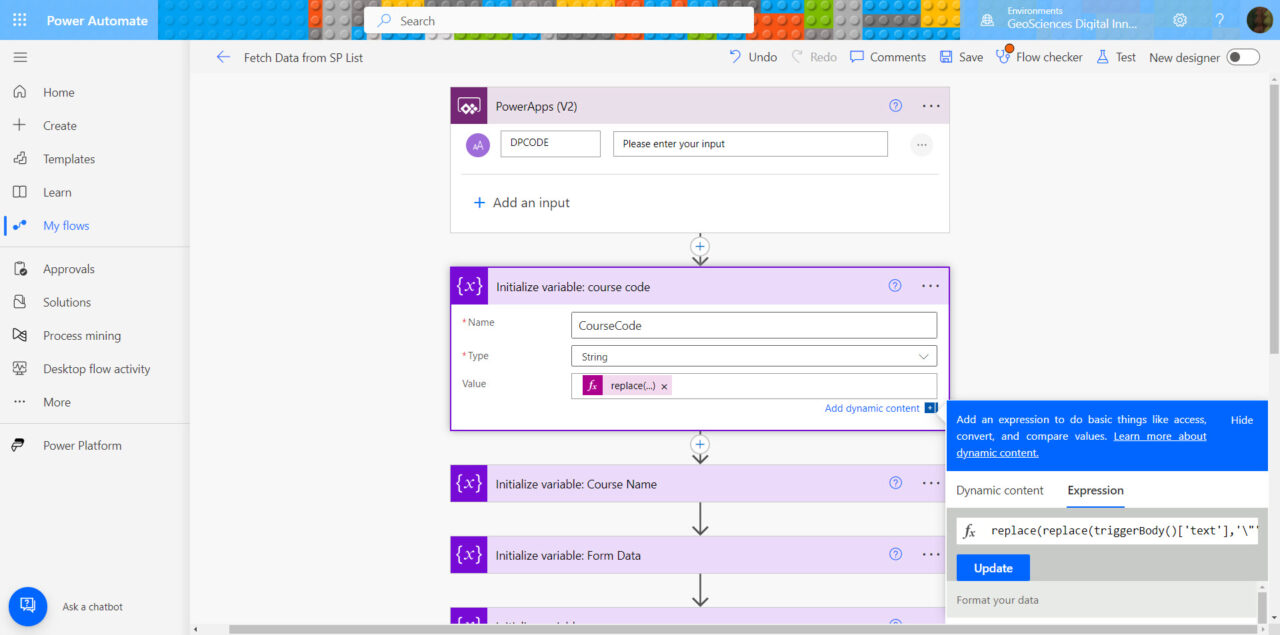The image size is (1280, 635).
Task: Open the settings gear icon
Action: (1180, 20)
